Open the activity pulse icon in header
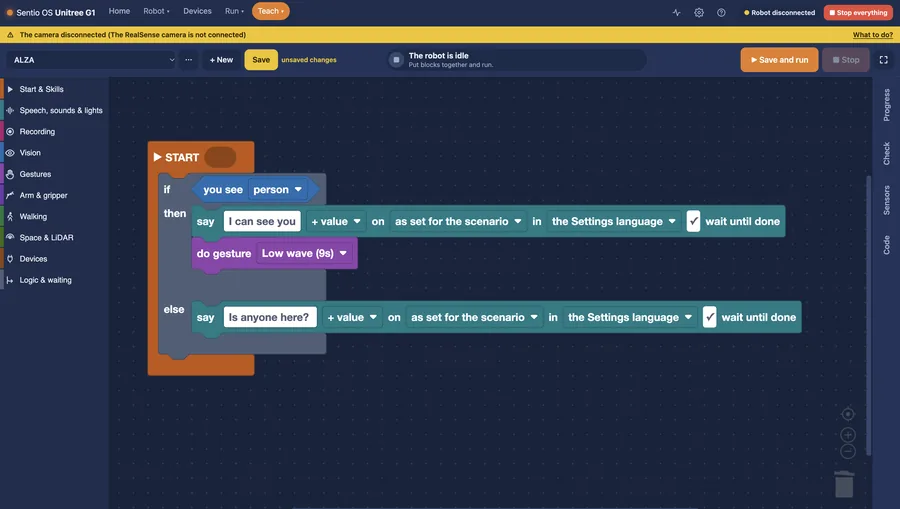This screenshot has height=509, width=900. (676, 13)
